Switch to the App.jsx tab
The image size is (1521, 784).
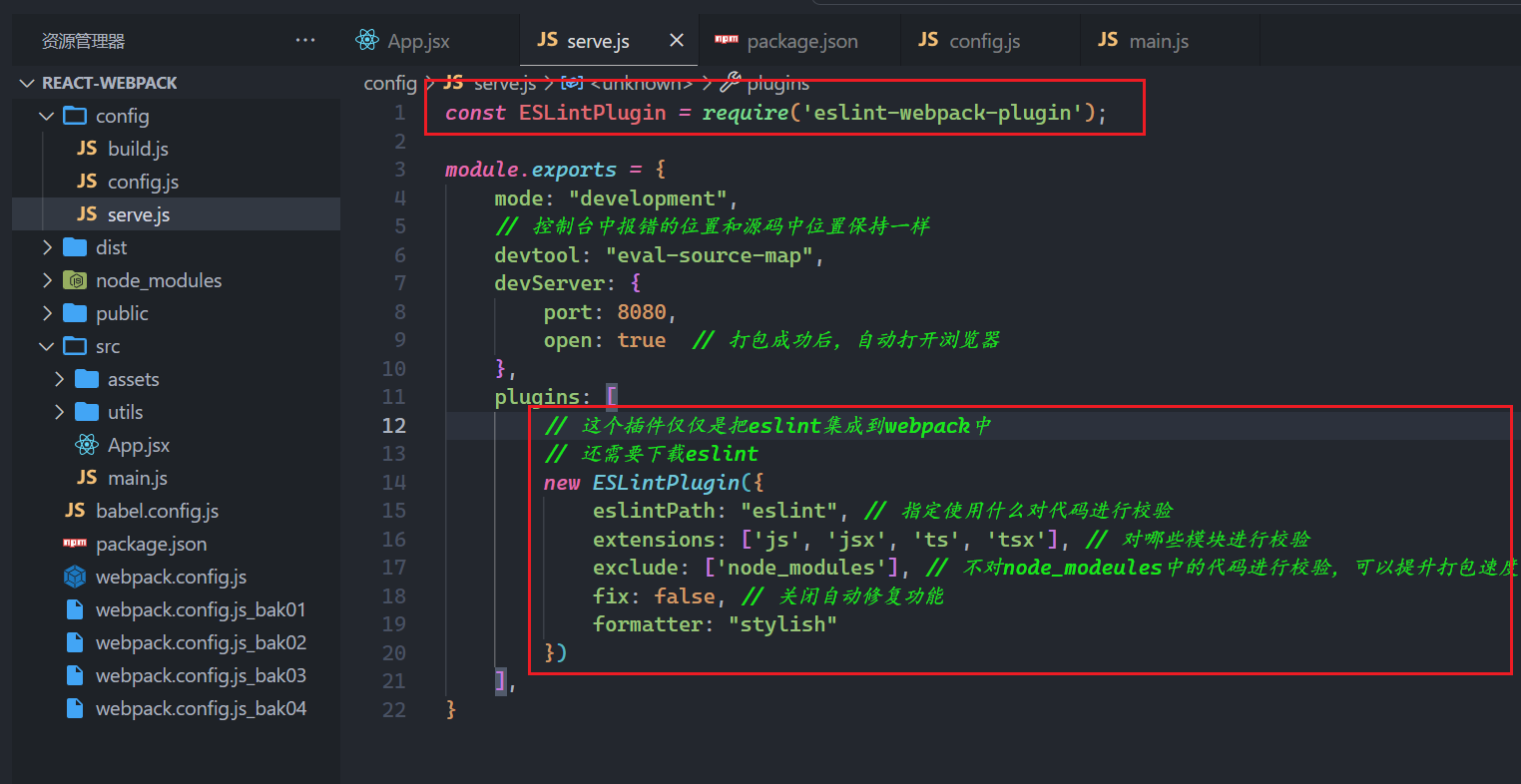pyautogui.click(x=429, y=41)
